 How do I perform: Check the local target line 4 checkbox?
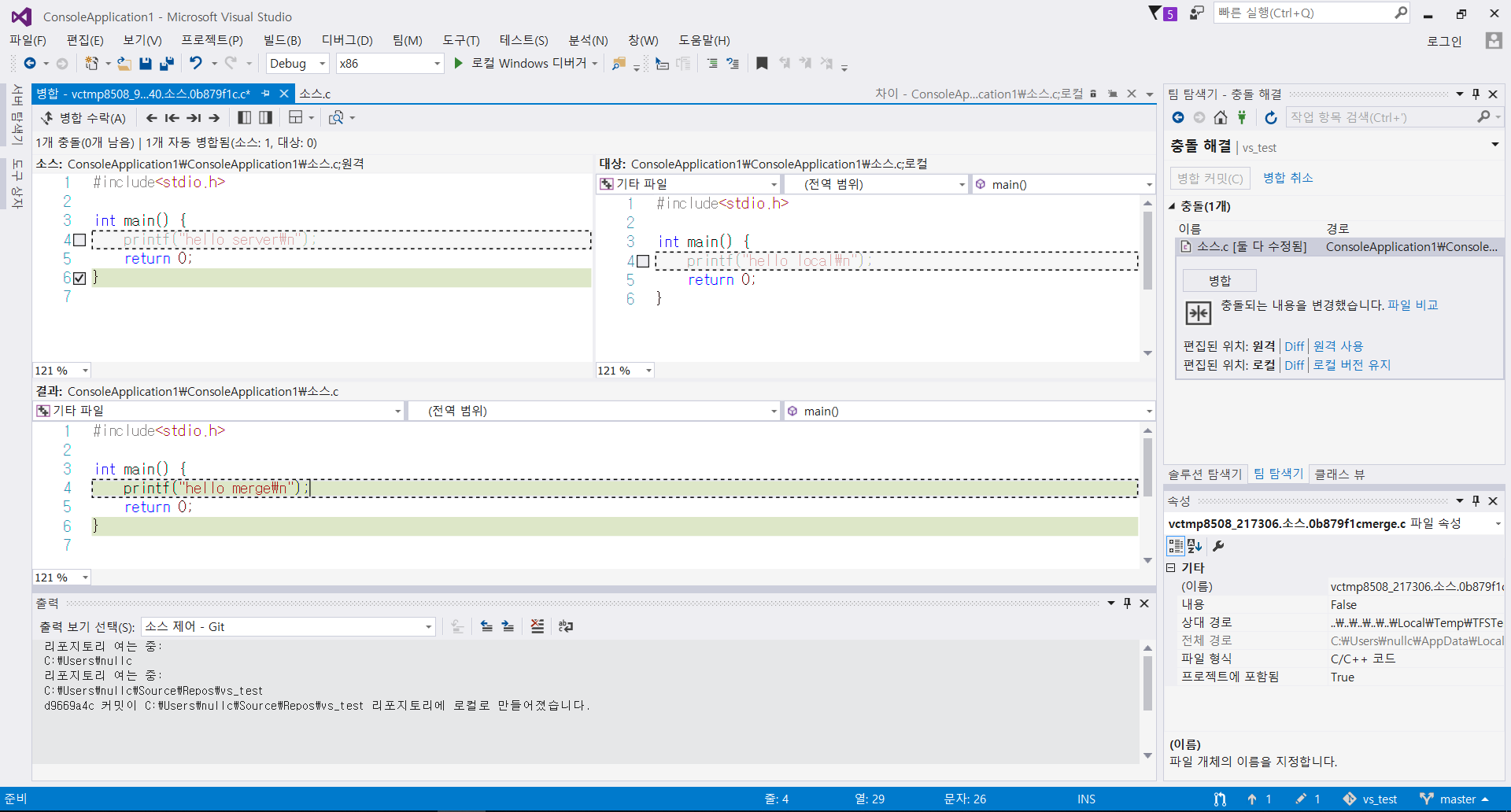(x=643, y=261)
